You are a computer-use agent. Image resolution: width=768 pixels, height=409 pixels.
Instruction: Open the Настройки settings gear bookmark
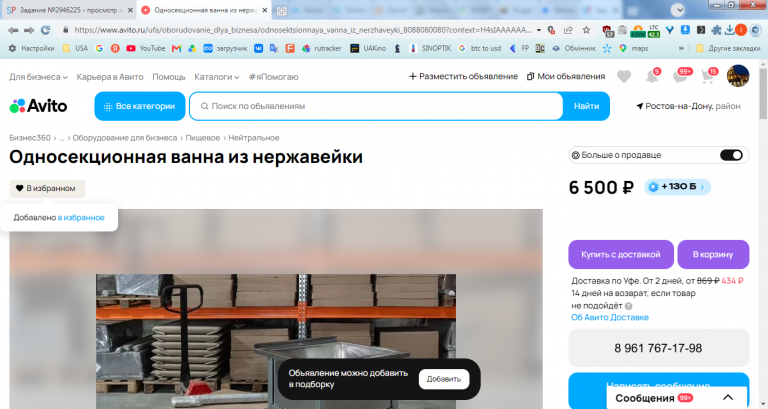pyautogui.click(x=31, y=48)
